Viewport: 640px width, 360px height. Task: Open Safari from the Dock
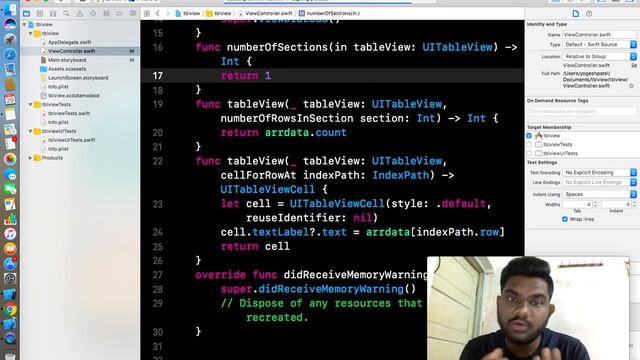coord(10,54)
